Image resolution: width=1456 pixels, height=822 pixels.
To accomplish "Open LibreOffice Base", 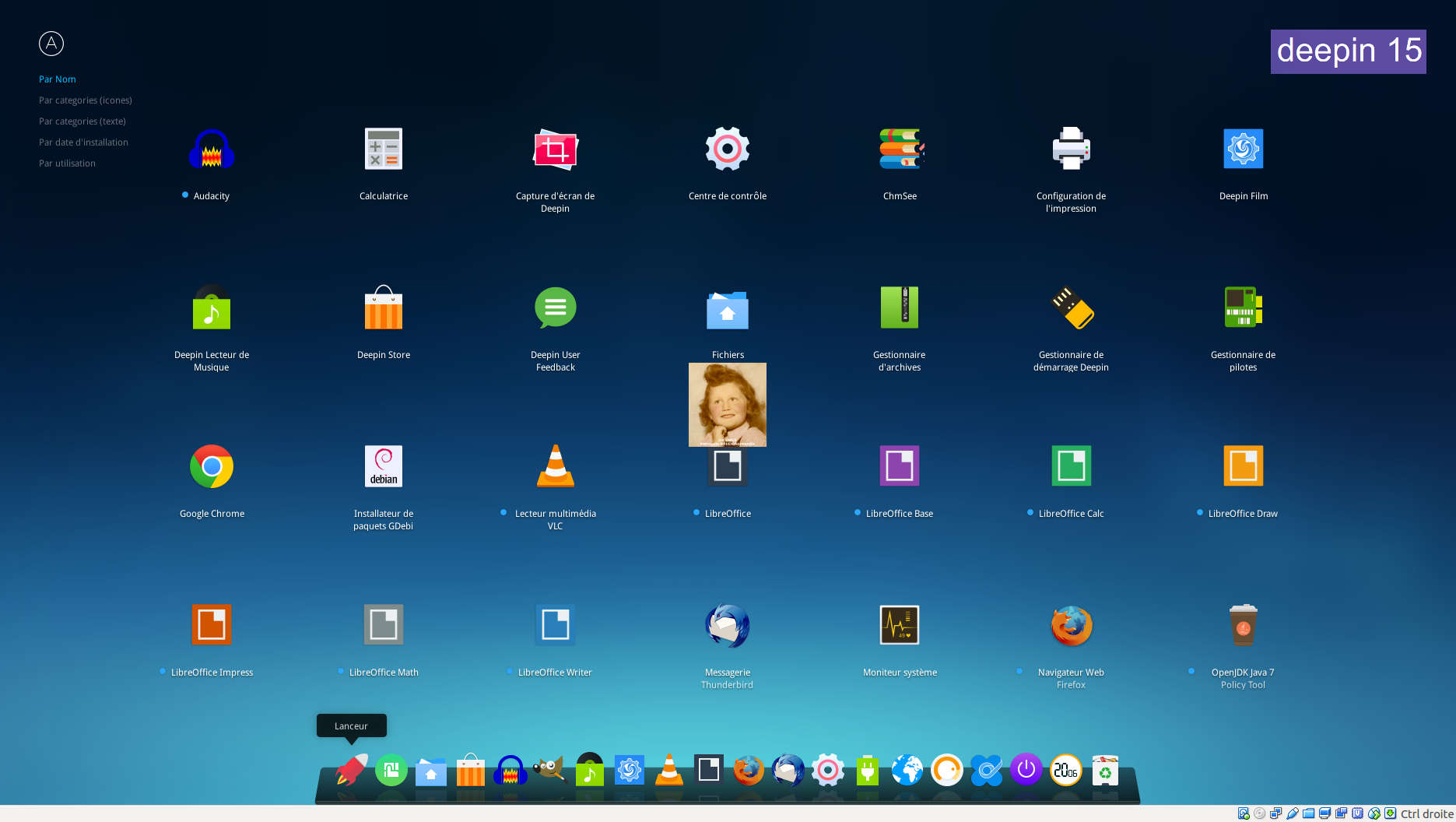I will click(x=900, y=466).
